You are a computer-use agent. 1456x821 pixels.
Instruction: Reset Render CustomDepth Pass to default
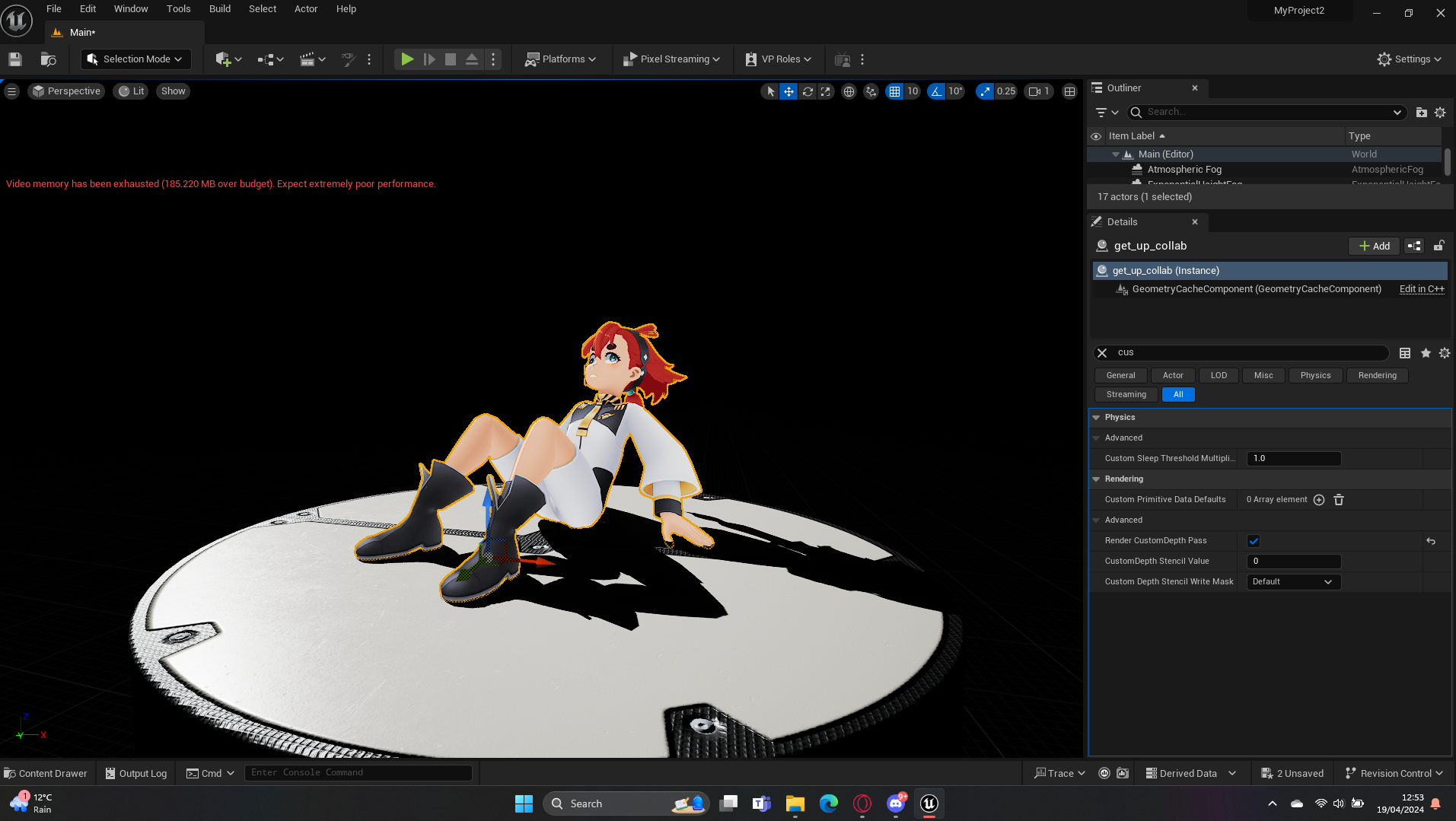coord(1431,541)
